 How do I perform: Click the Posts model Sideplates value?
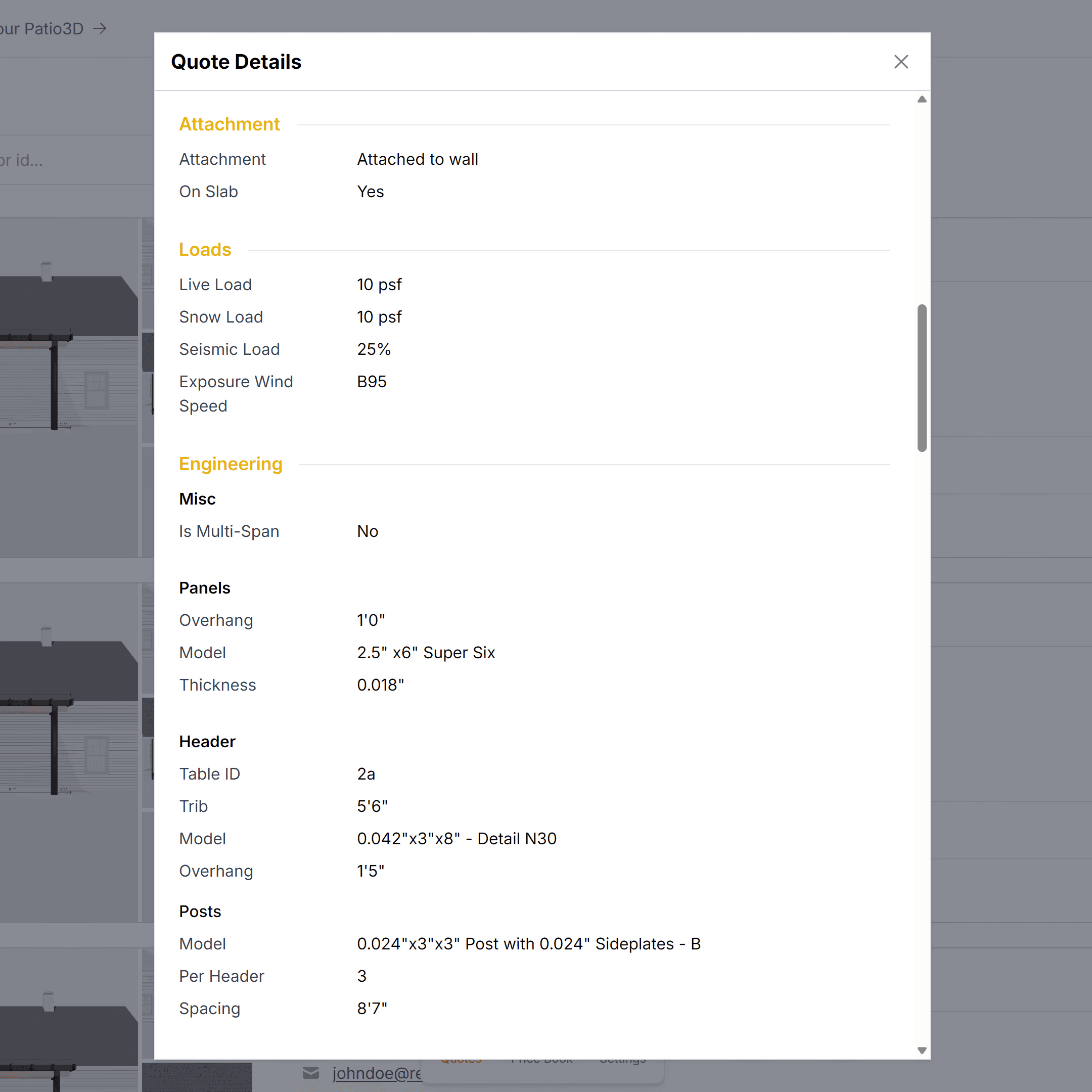pyautogui.click(x=528, y=943)
